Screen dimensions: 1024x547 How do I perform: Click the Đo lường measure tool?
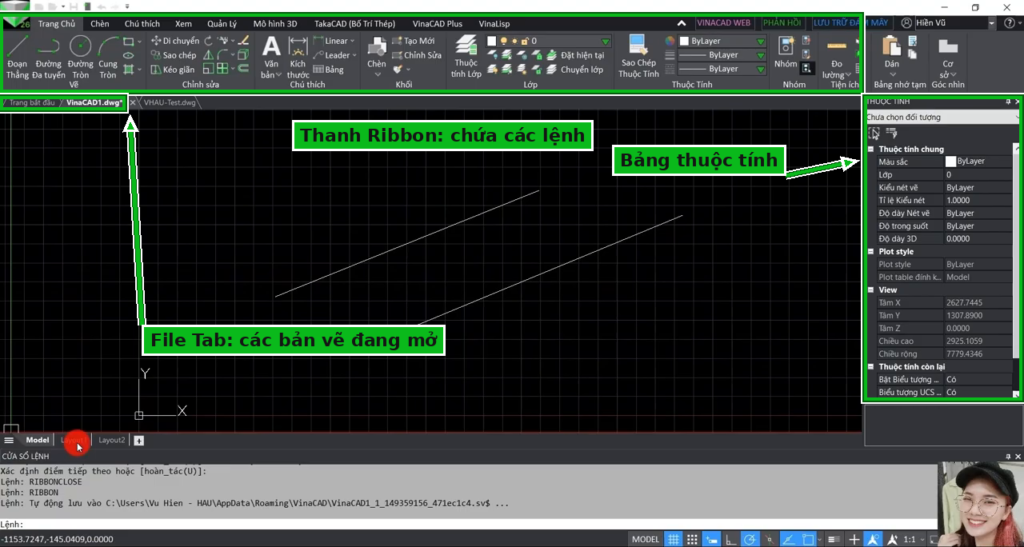[837, 57]
